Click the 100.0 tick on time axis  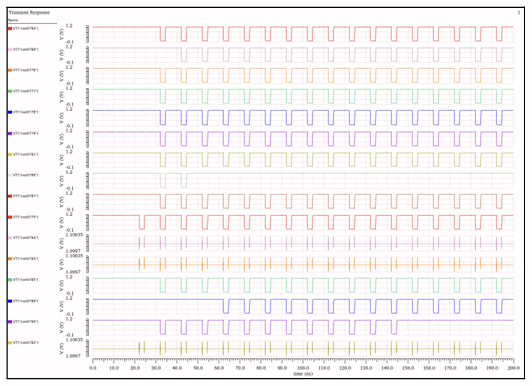click(x=303, y=368)
